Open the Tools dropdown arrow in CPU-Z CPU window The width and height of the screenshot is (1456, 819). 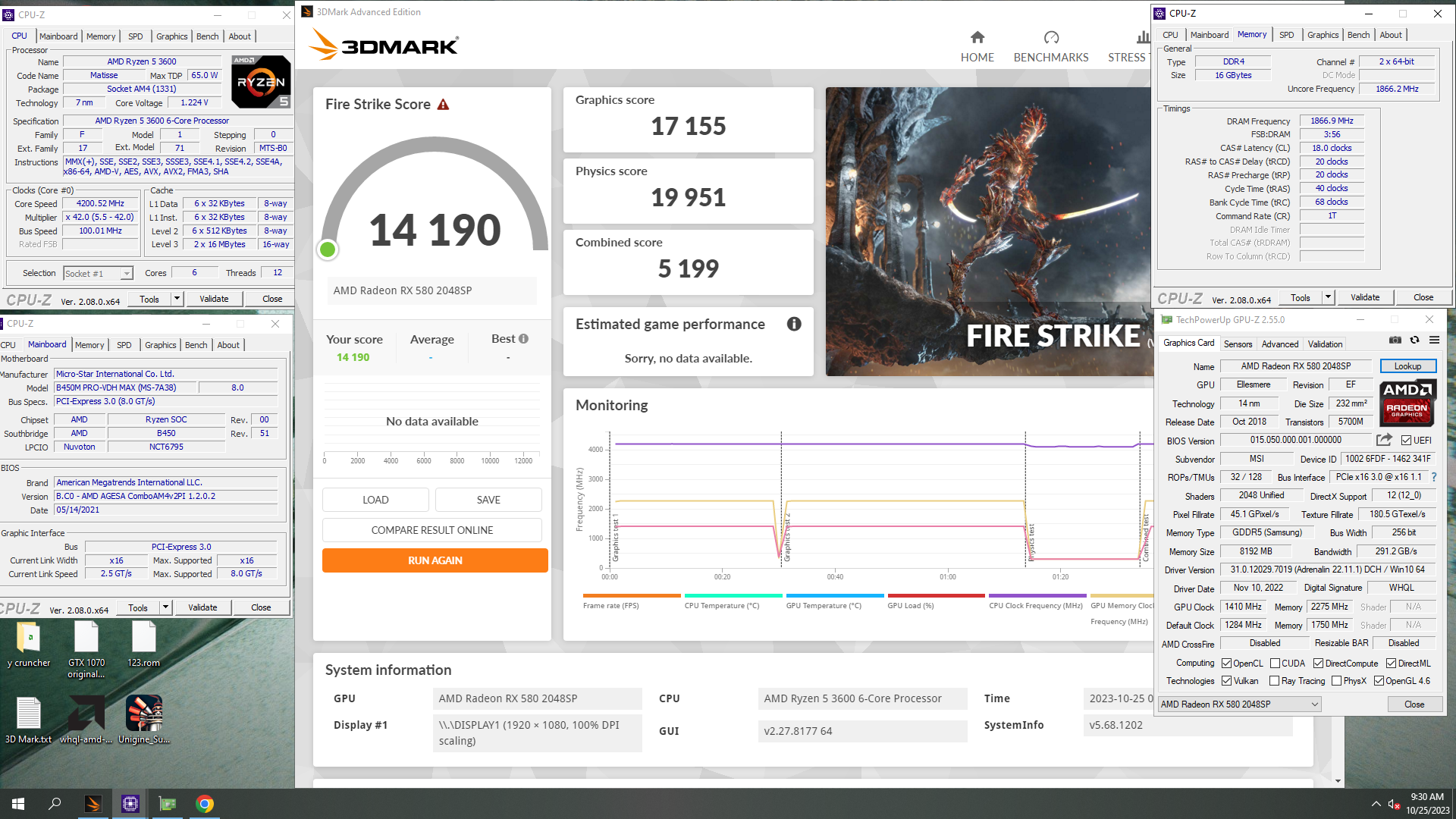[x=177, y=299]
